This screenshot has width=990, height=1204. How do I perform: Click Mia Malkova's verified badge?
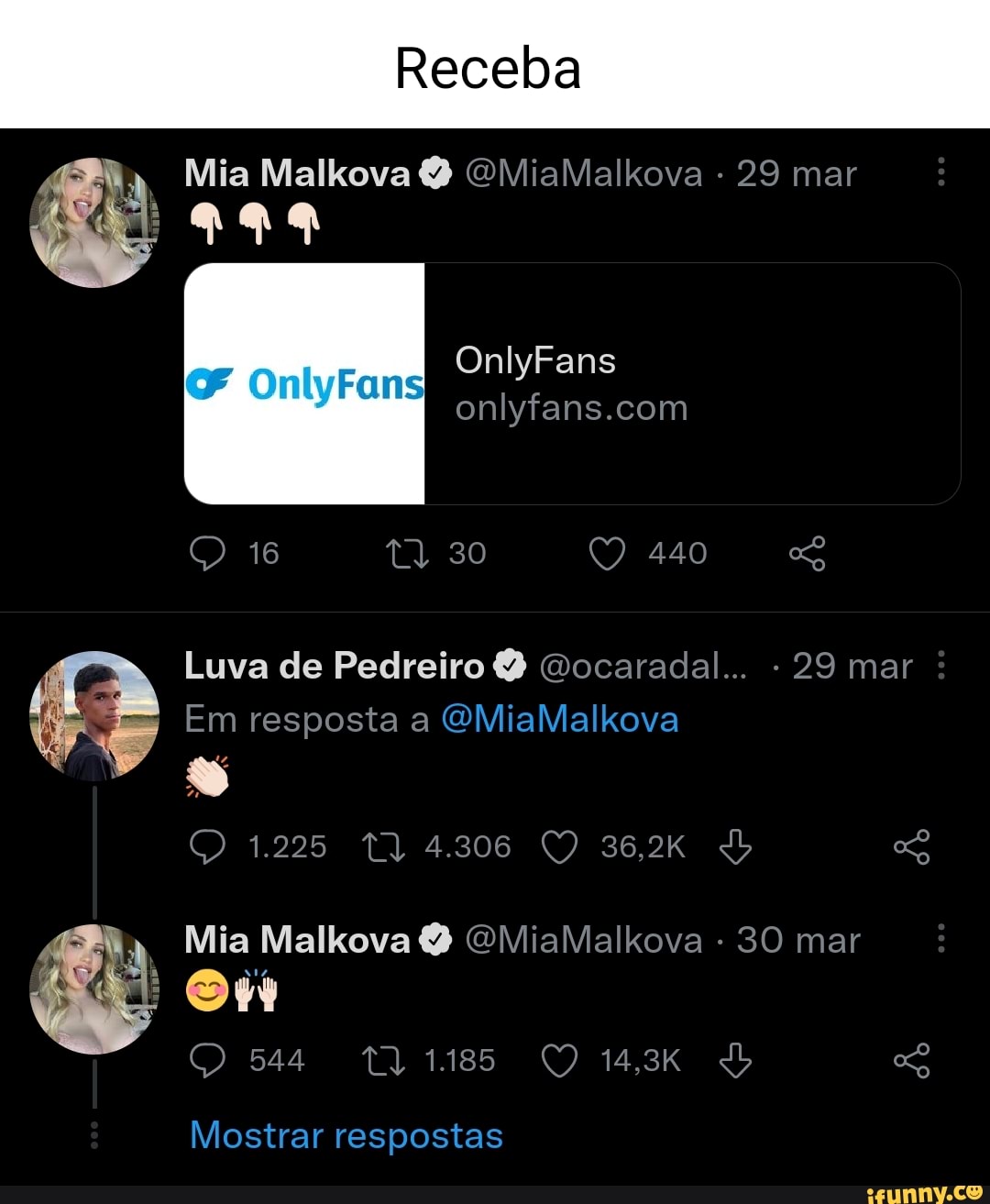(431, 172)
